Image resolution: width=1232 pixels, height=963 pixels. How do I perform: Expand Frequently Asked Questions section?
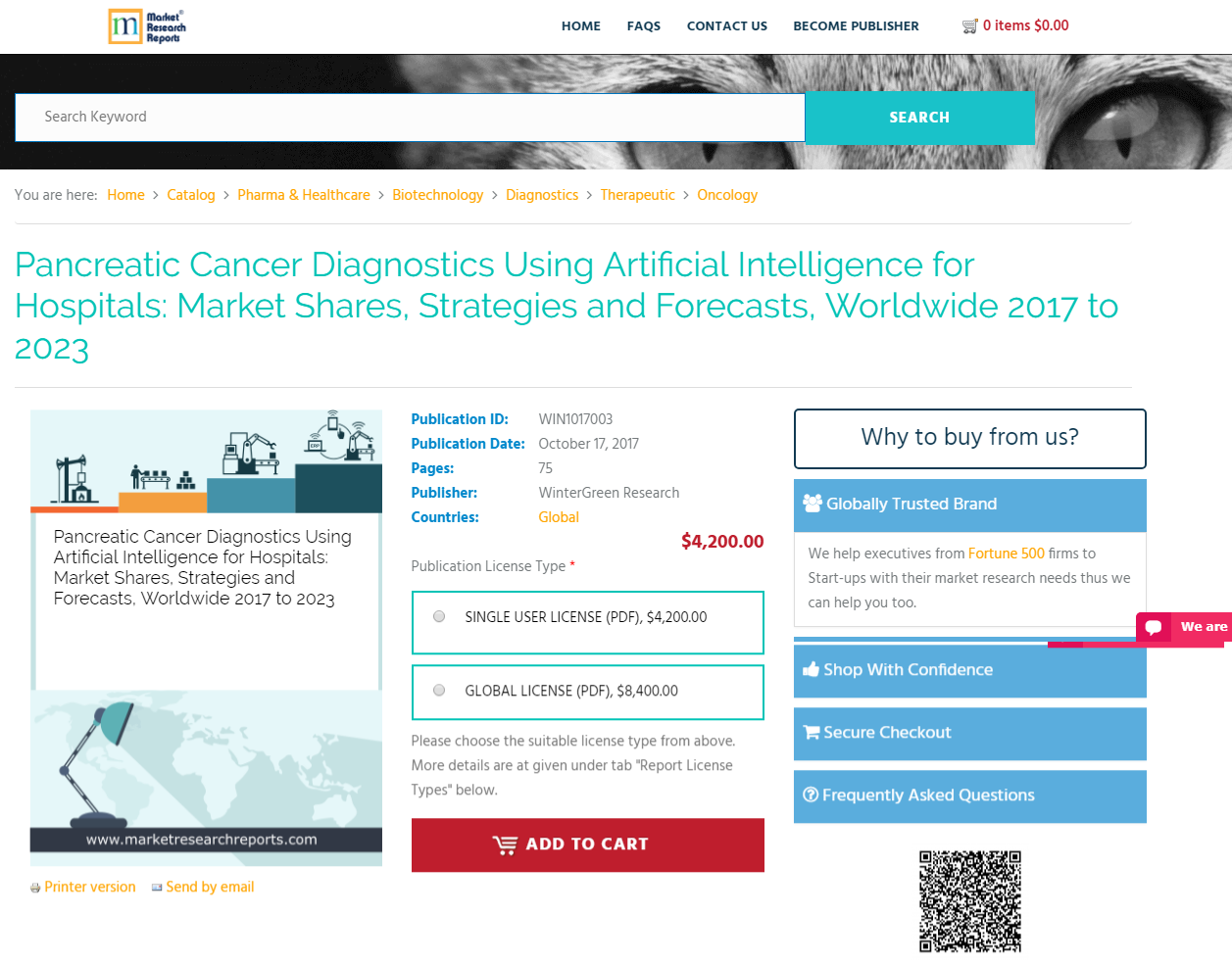coord(970,795)
